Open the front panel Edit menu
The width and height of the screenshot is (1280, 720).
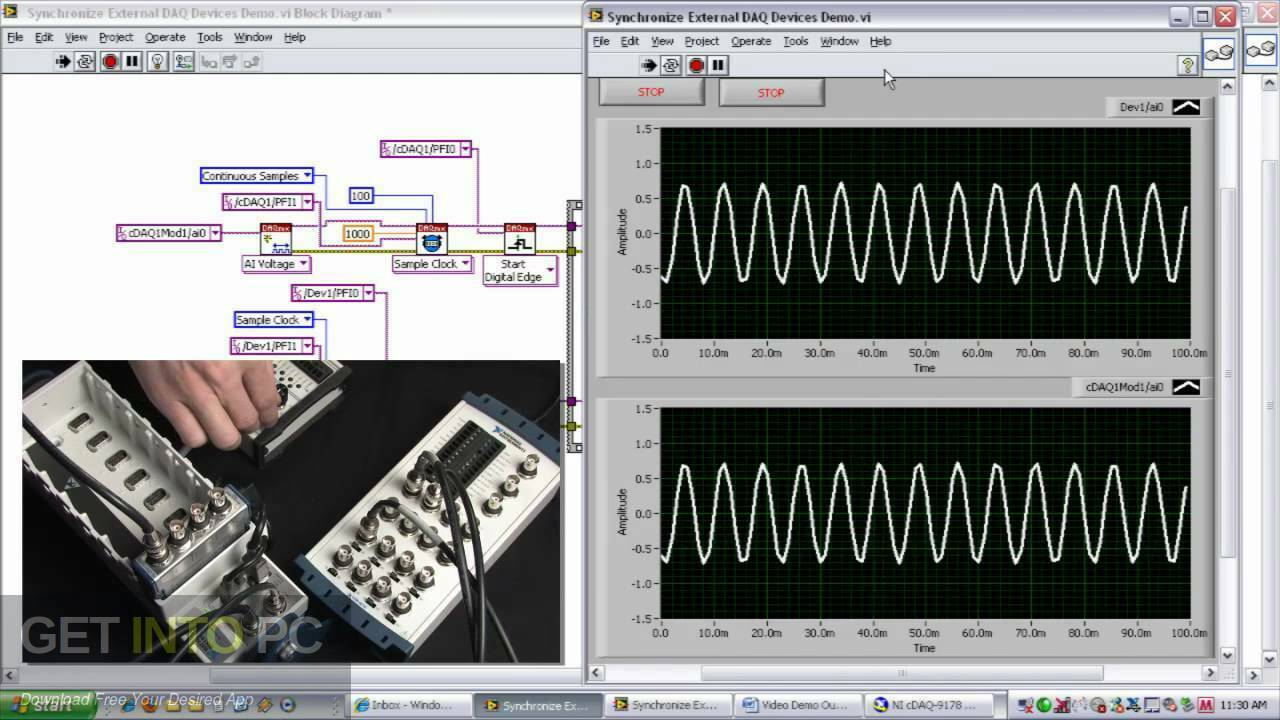pyautogui.click(x=630, y=41)
